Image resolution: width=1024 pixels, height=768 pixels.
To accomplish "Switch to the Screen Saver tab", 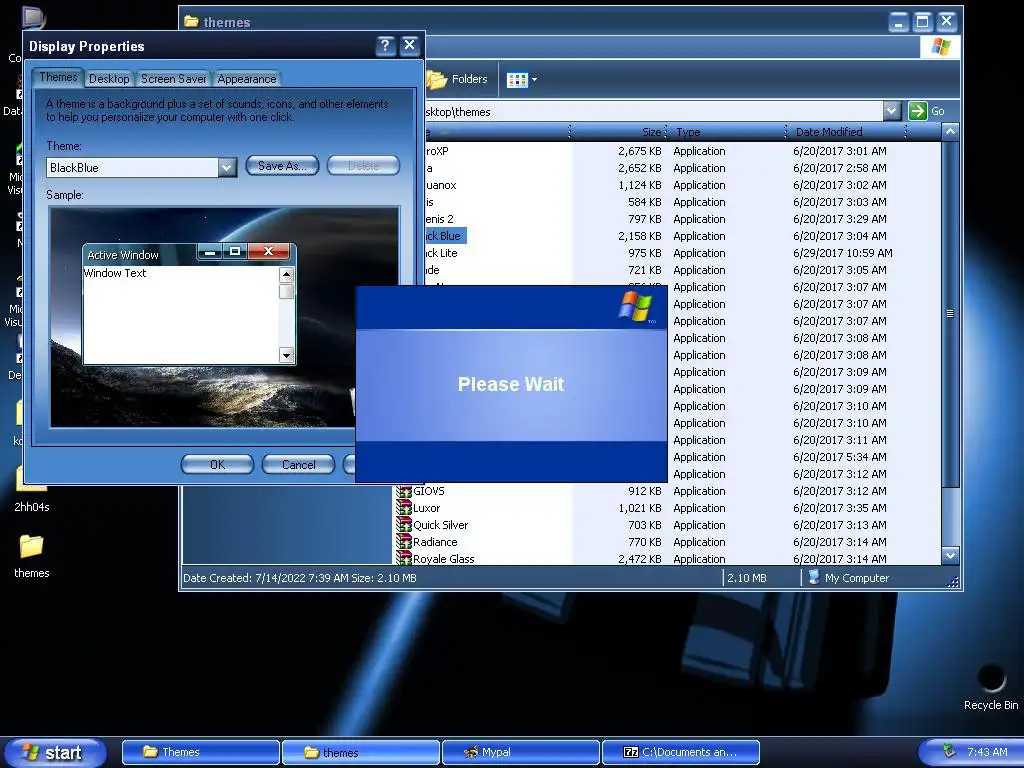I will click(x=173, y=79).
